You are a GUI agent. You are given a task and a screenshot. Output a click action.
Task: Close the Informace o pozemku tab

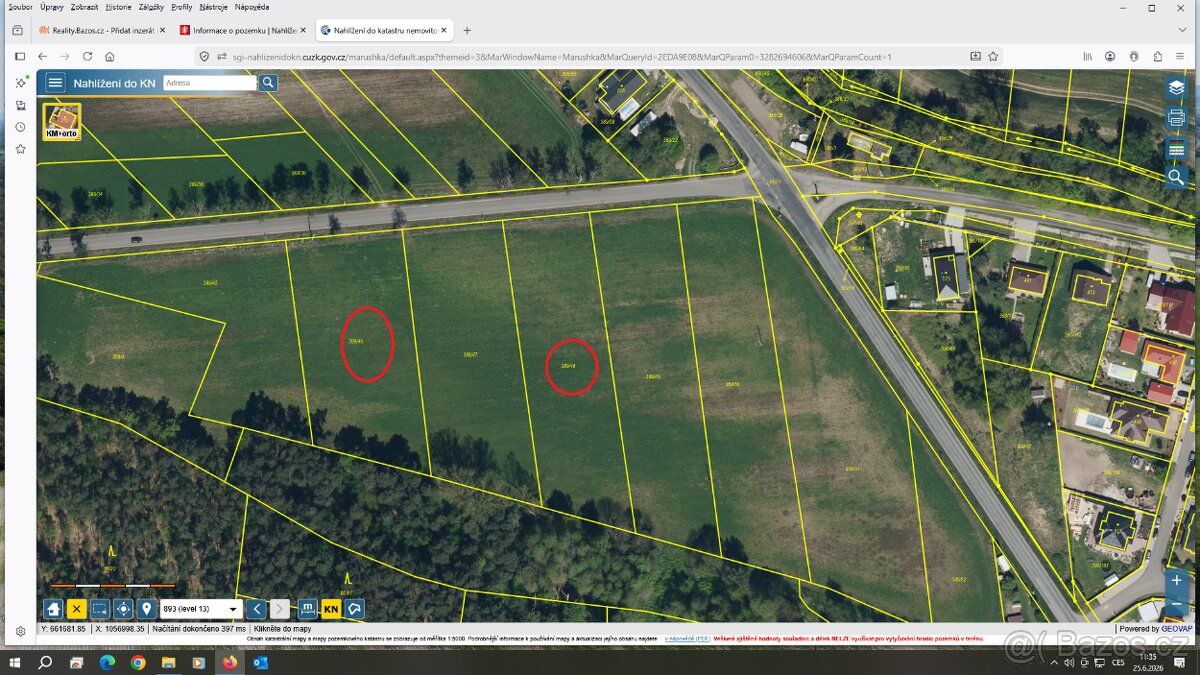(x=302, y=31)
